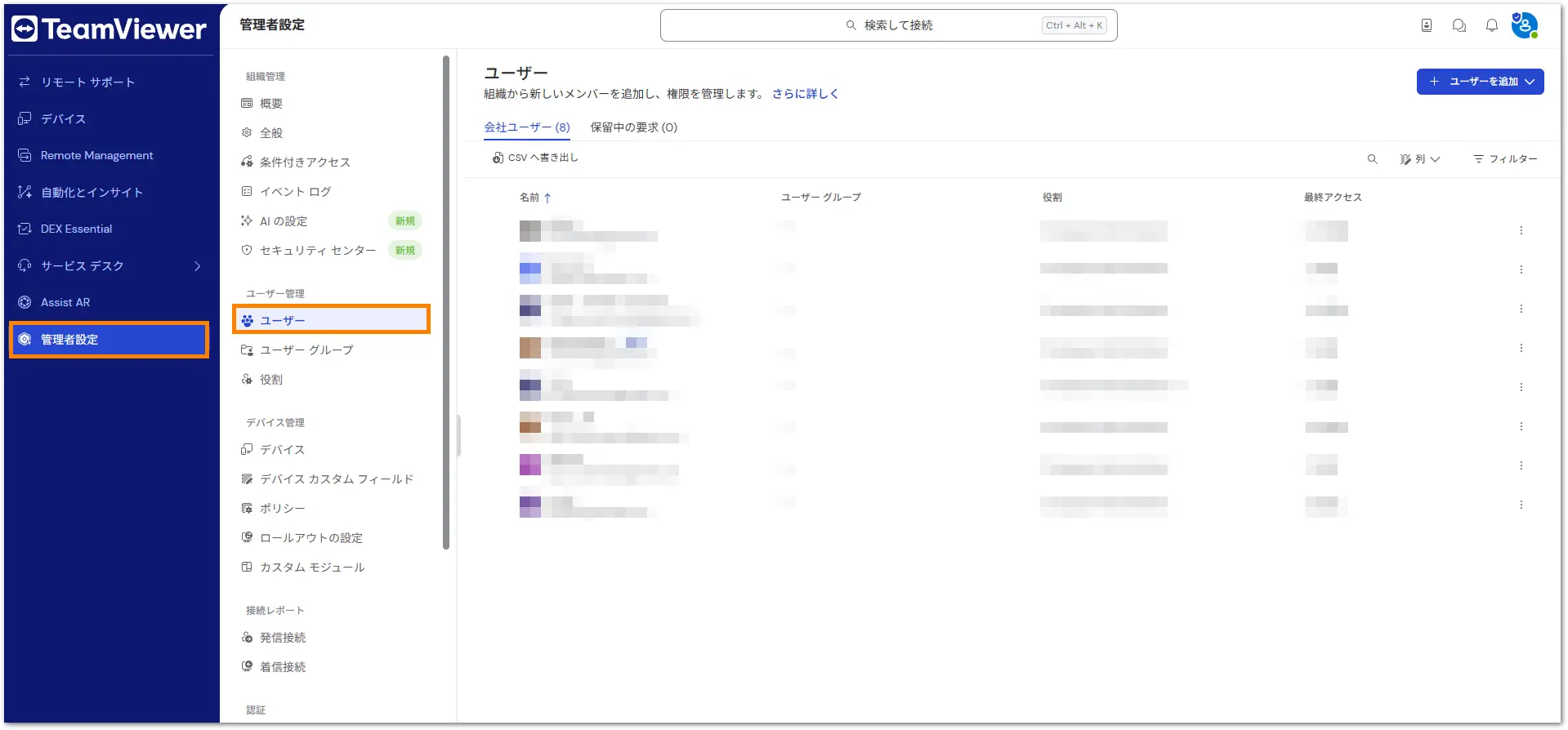This screenshot has height=730, width=1568.
Task: Click the ユーザー グループ column header
Action: [x=820, y=198]
